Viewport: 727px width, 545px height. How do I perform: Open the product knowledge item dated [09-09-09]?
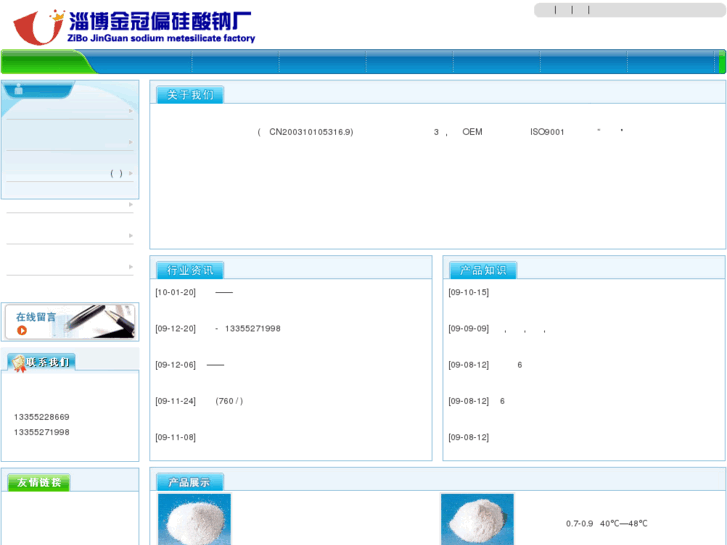[497, 328]
